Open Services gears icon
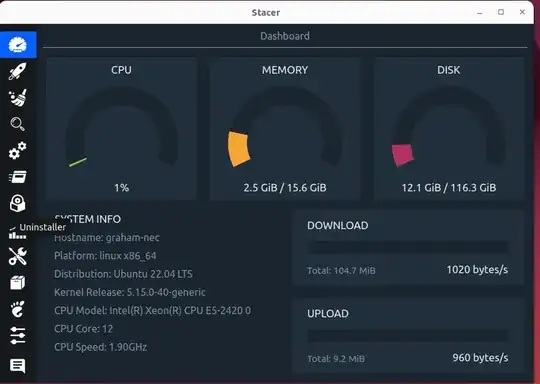The height and width of the screenshot is (384, 540). tap(18, 151)
